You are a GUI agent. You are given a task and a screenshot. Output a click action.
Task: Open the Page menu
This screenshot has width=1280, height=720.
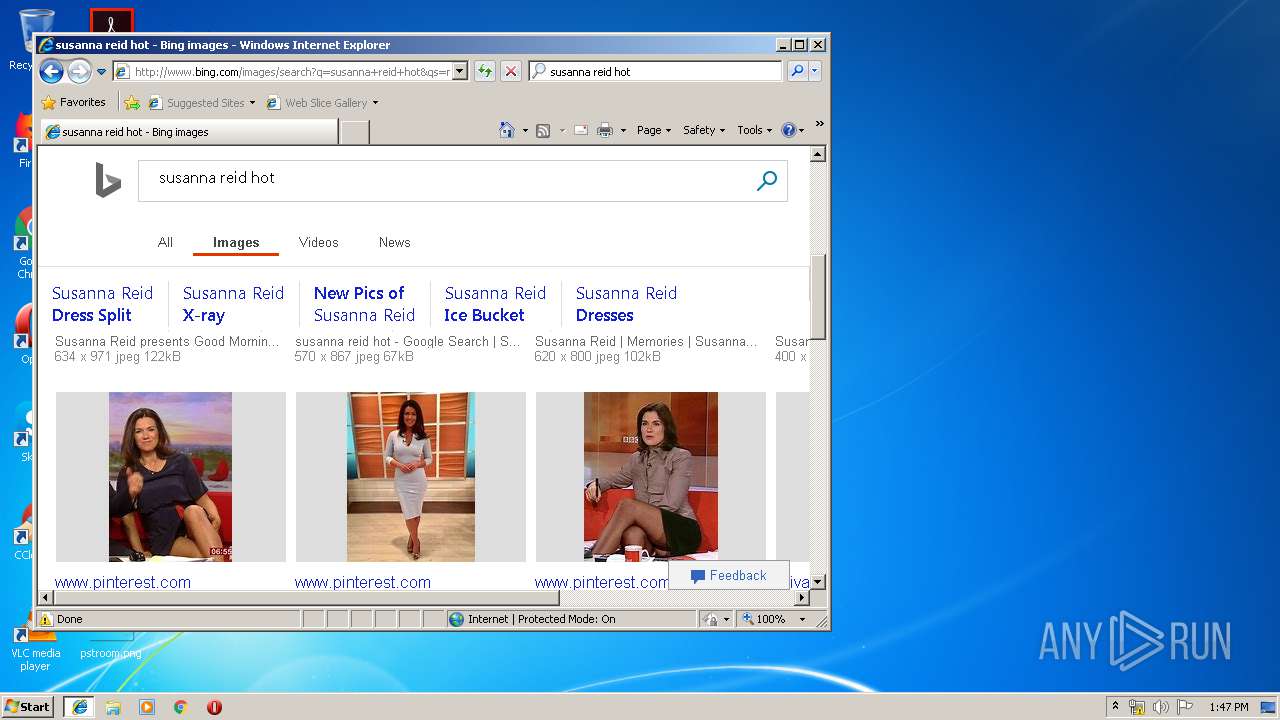[x=654, y=130]
